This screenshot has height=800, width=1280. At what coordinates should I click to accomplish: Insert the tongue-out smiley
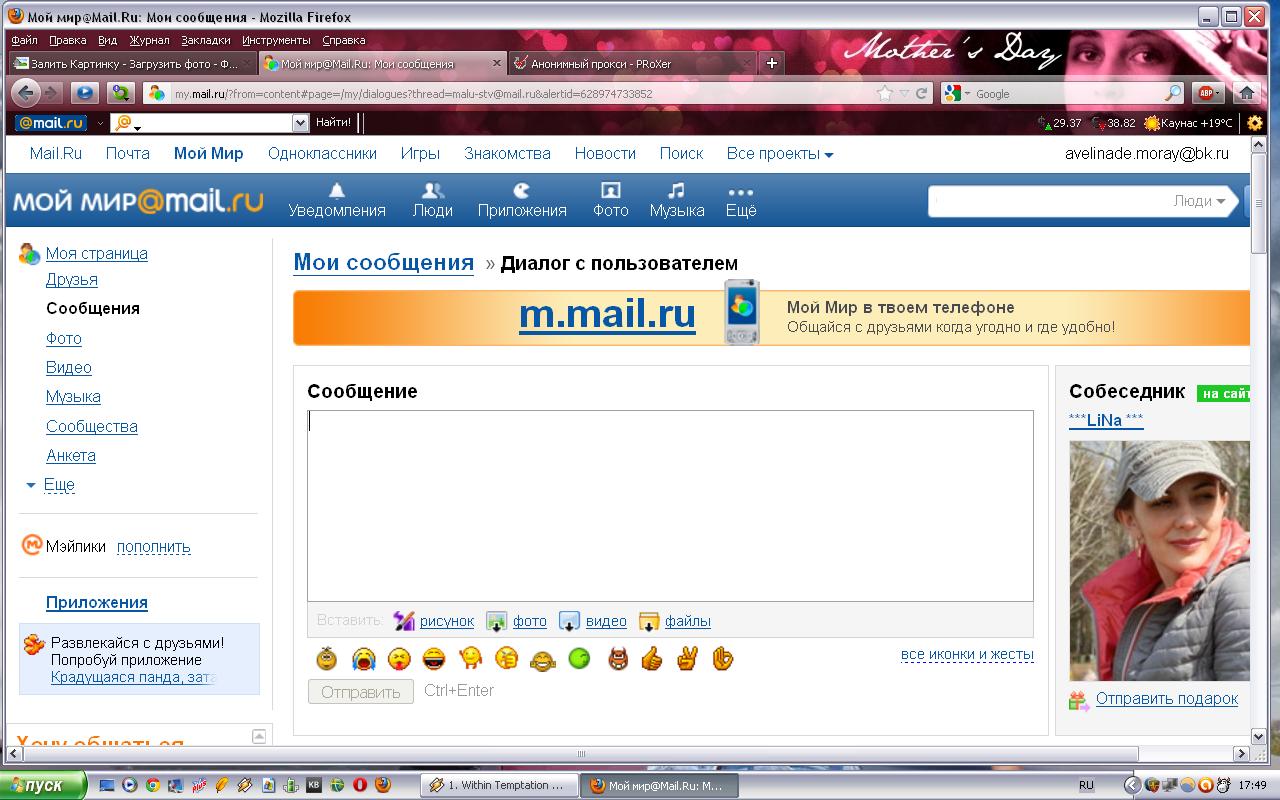pos(399,659)
